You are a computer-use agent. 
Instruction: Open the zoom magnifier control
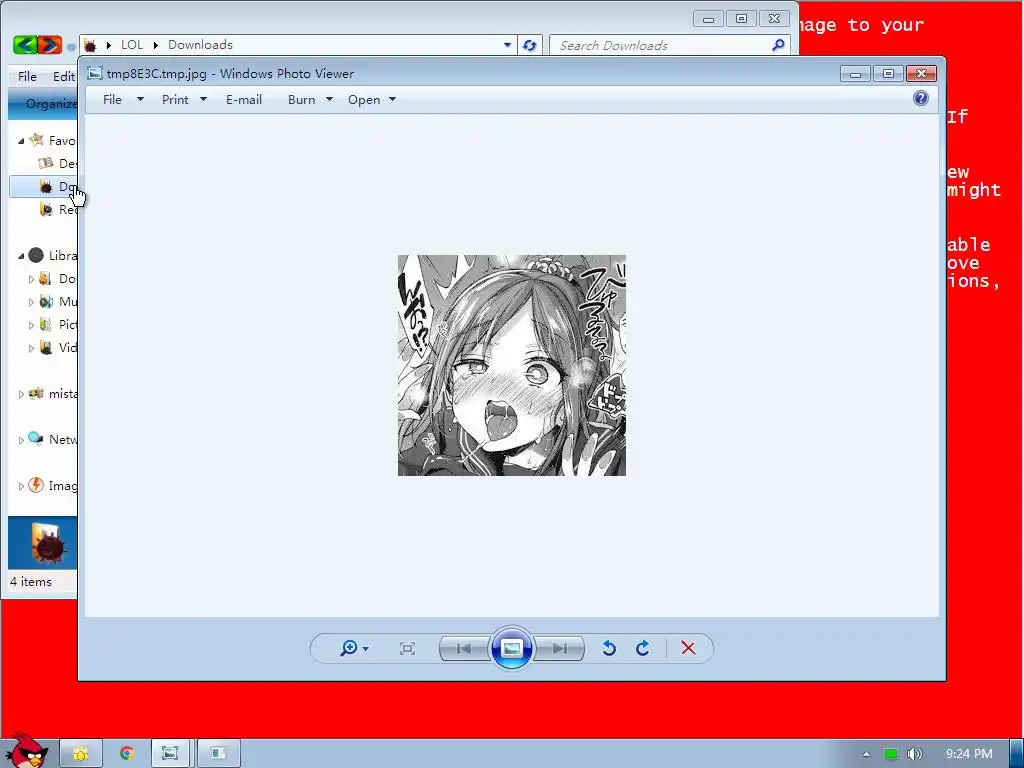(349, 648)
